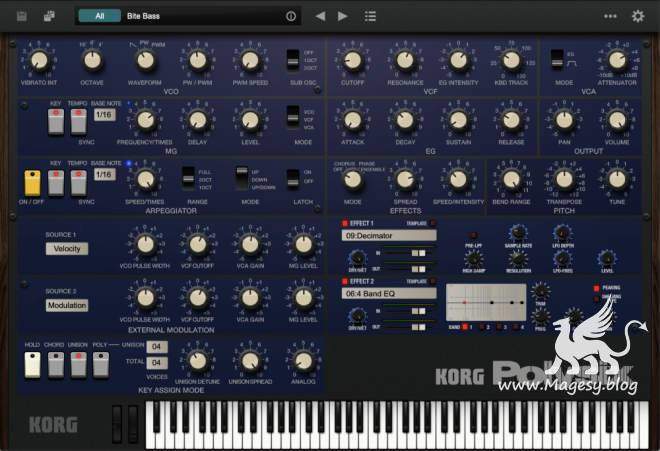Viewport: 660px width, 451px height.
Task: Click the MG Frequency/Times knob
Action: pyautogui.click(x=146, y=120)
